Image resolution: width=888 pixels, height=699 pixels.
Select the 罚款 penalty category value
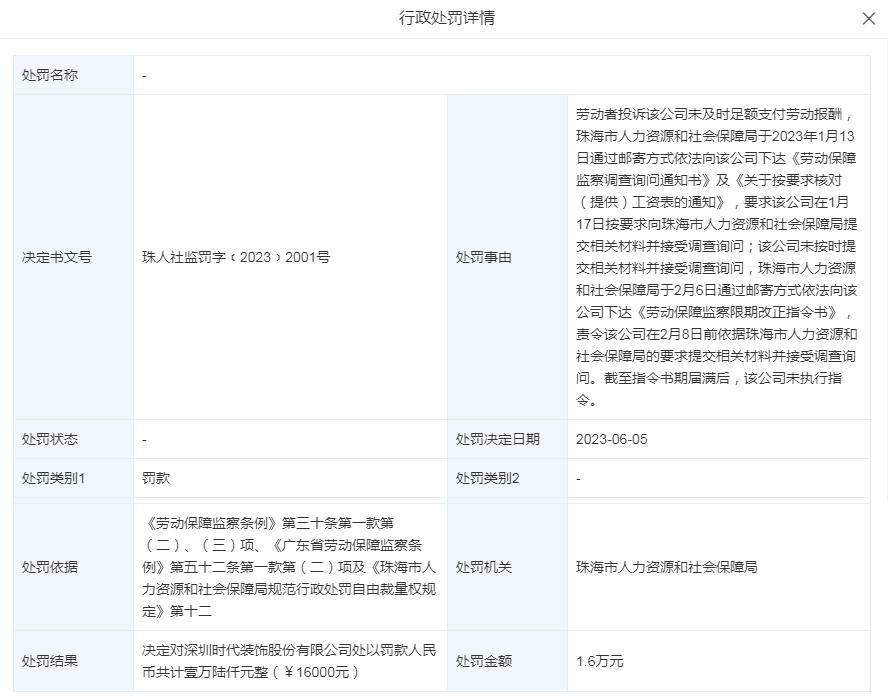tap(156, 478)
